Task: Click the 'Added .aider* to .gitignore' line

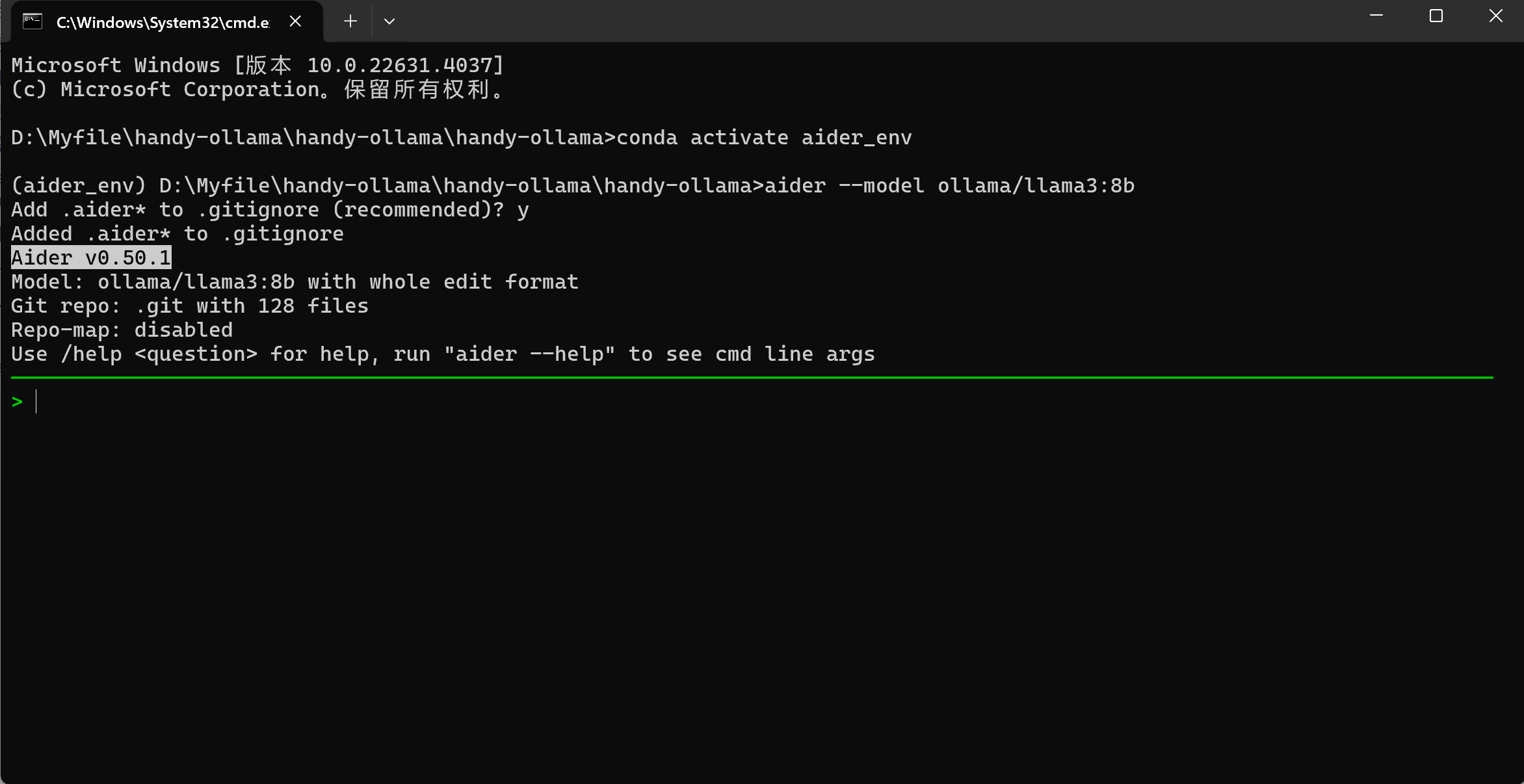Action: 177,233
